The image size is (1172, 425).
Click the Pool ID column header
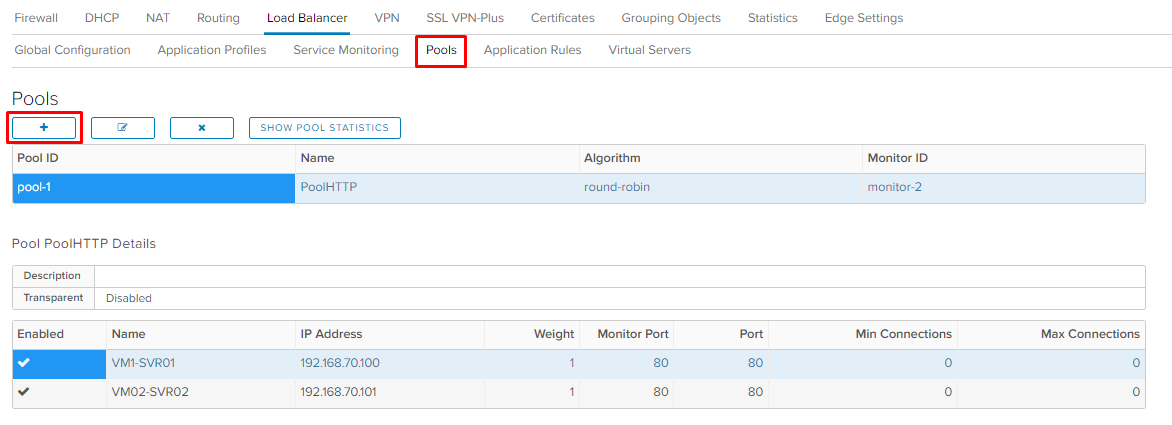pyautogui.click(x=154, y=158)
